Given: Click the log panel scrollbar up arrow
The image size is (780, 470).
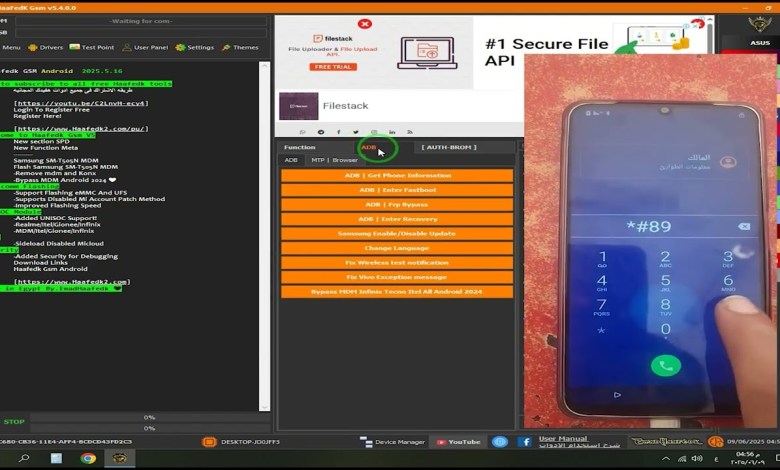Looking at the screenshot, I should [x=265, y=65].
